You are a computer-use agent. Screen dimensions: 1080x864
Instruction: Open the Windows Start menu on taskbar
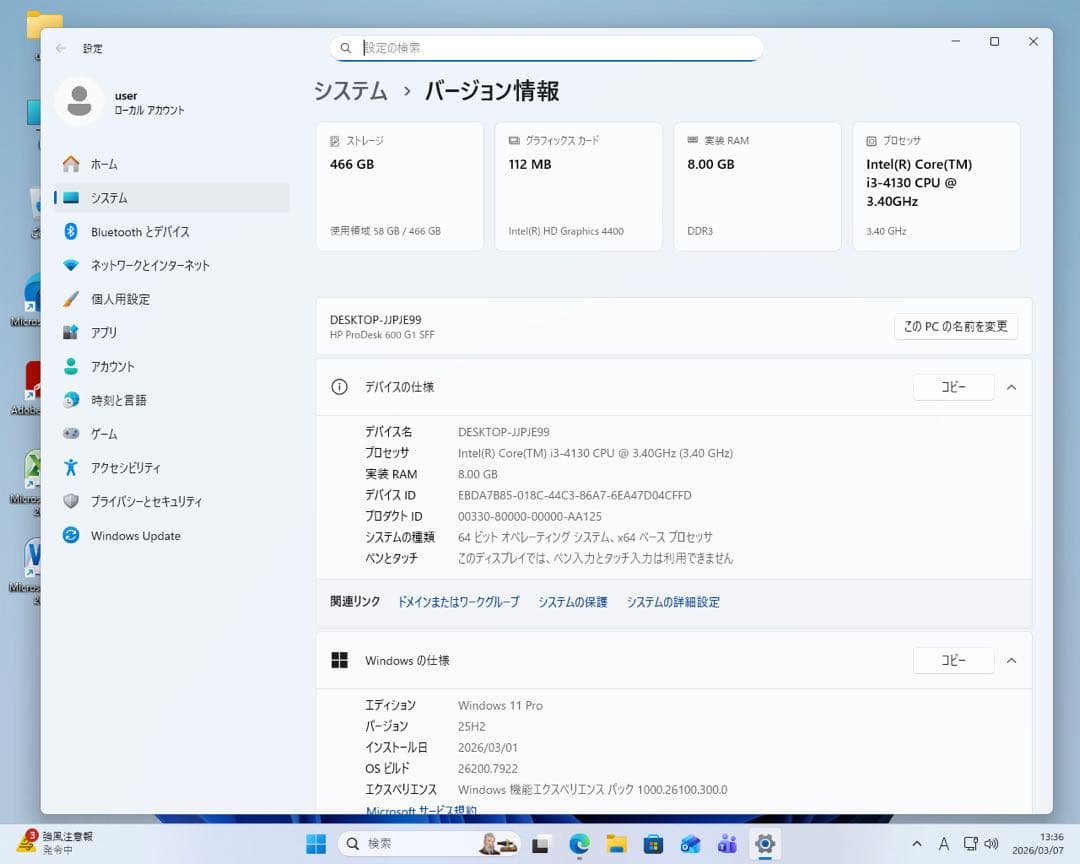pyautogui.click(x=315, y=843)
